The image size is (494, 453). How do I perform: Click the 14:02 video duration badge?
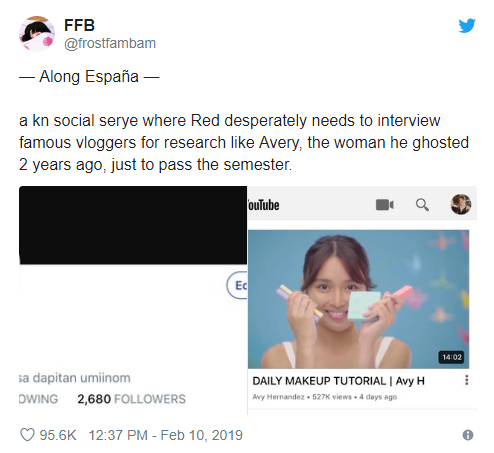[x=452, y=357]
